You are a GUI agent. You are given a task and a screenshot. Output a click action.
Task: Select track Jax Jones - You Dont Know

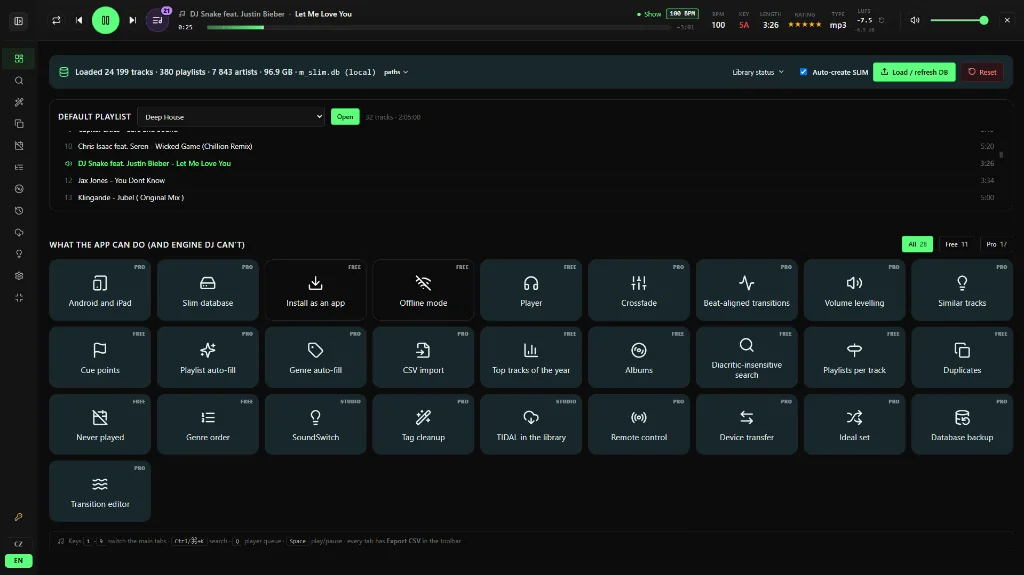pyautogui.click(x=529, y=180)
